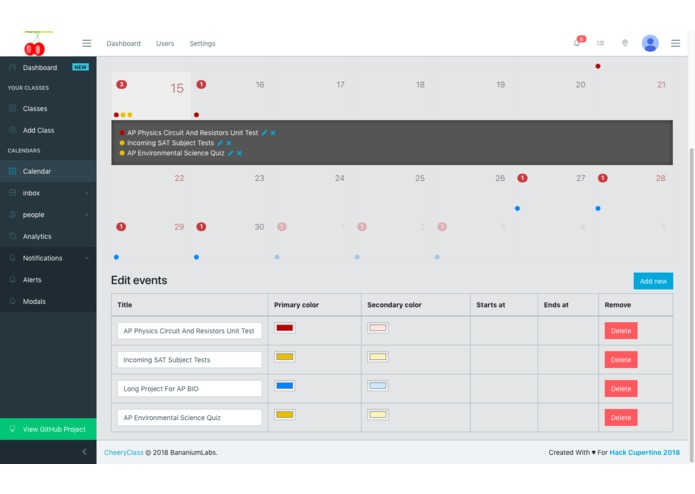Viewport: 695px width, 494px height.
Task: Edit AP Environmental Science Quiz pencil icon
Action: point(230,153)
